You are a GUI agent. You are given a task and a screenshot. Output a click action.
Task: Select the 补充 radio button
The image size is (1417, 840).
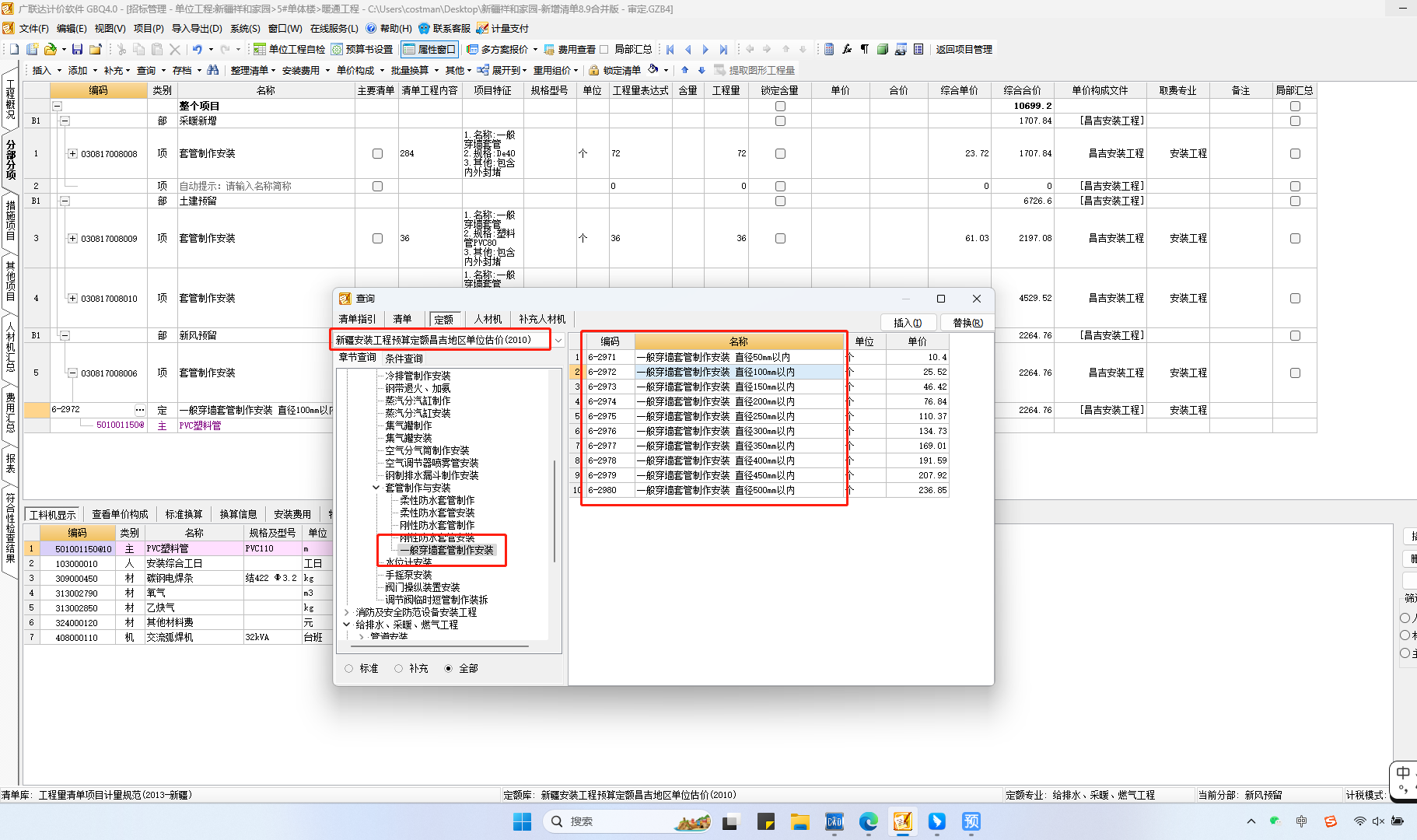398,669
